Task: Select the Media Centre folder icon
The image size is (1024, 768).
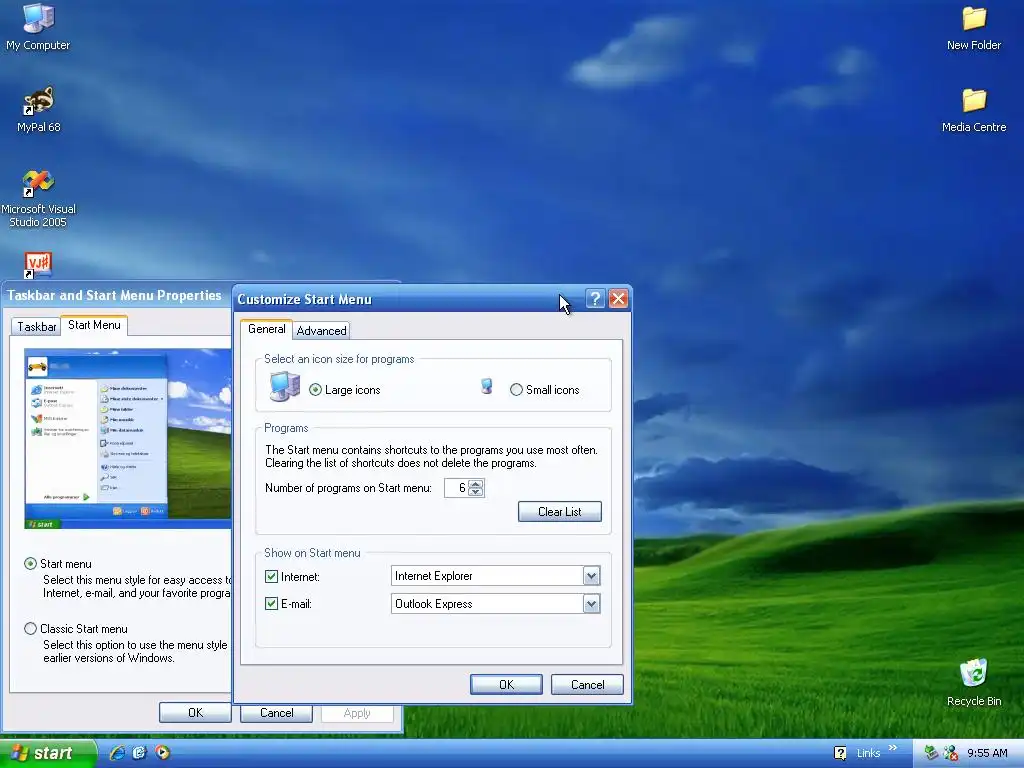Action: point(973,110)
